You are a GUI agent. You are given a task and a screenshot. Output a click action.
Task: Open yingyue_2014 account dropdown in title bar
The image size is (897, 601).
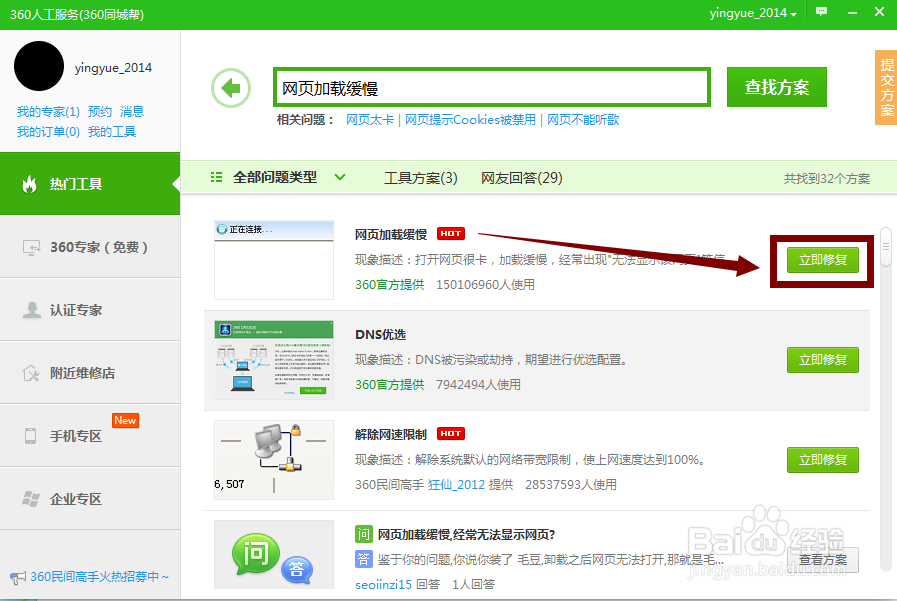click(x=753, y=13)
